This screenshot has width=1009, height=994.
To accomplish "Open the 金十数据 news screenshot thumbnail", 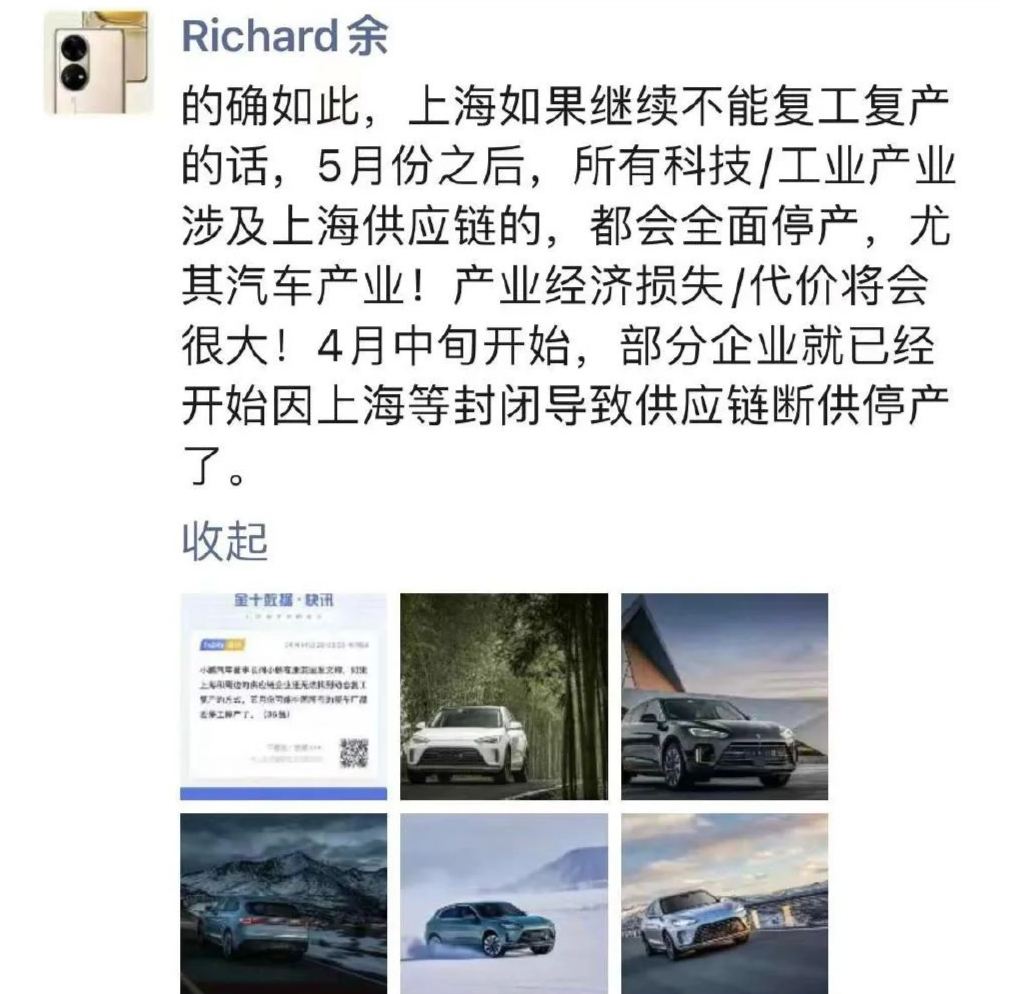I will [x=284, y=696].
